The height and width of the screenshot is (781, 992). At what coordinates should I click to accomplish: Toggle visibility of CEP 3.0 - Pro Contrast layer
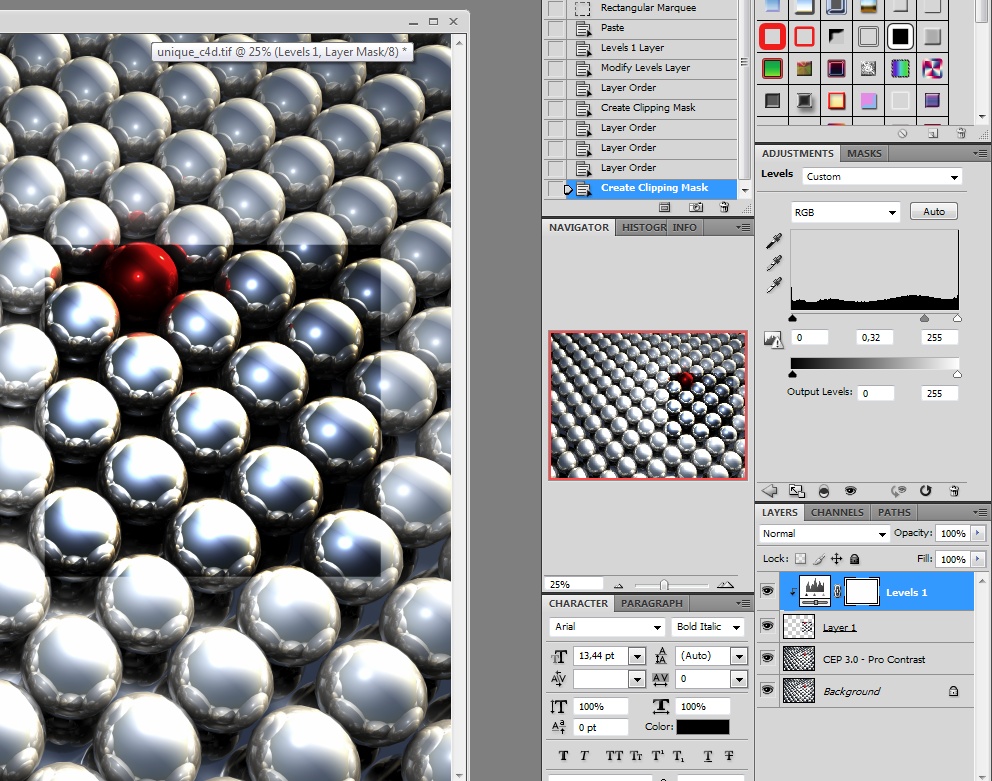point(767,658)
